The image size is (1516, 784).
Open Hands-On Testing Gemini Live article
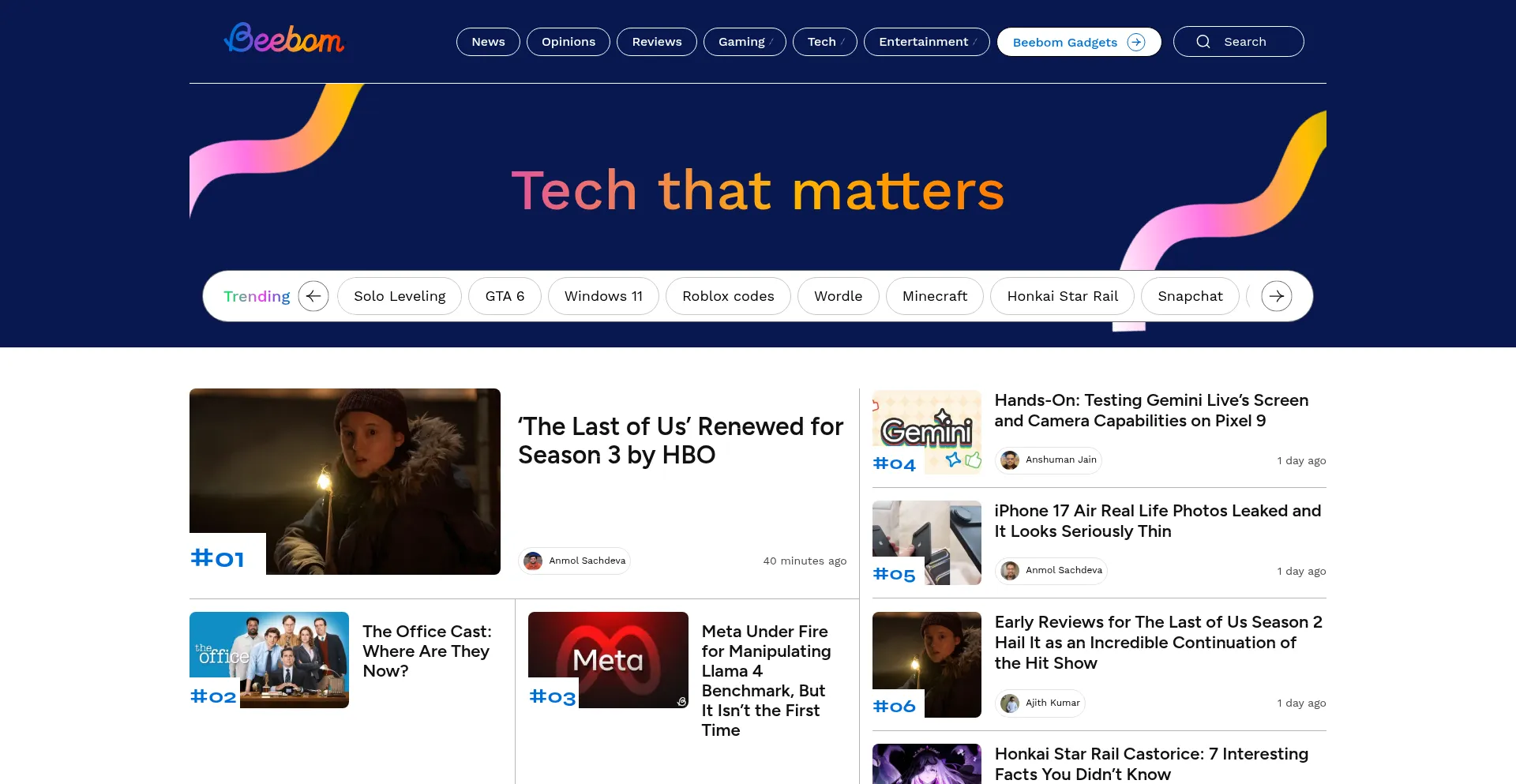[1151, 411]
